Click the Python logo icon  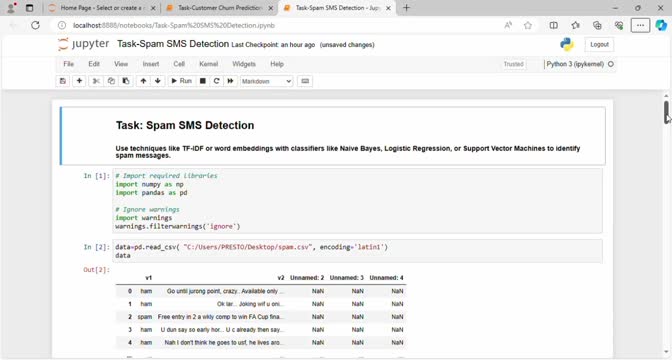pyautogui.click(x=567, y=45)
